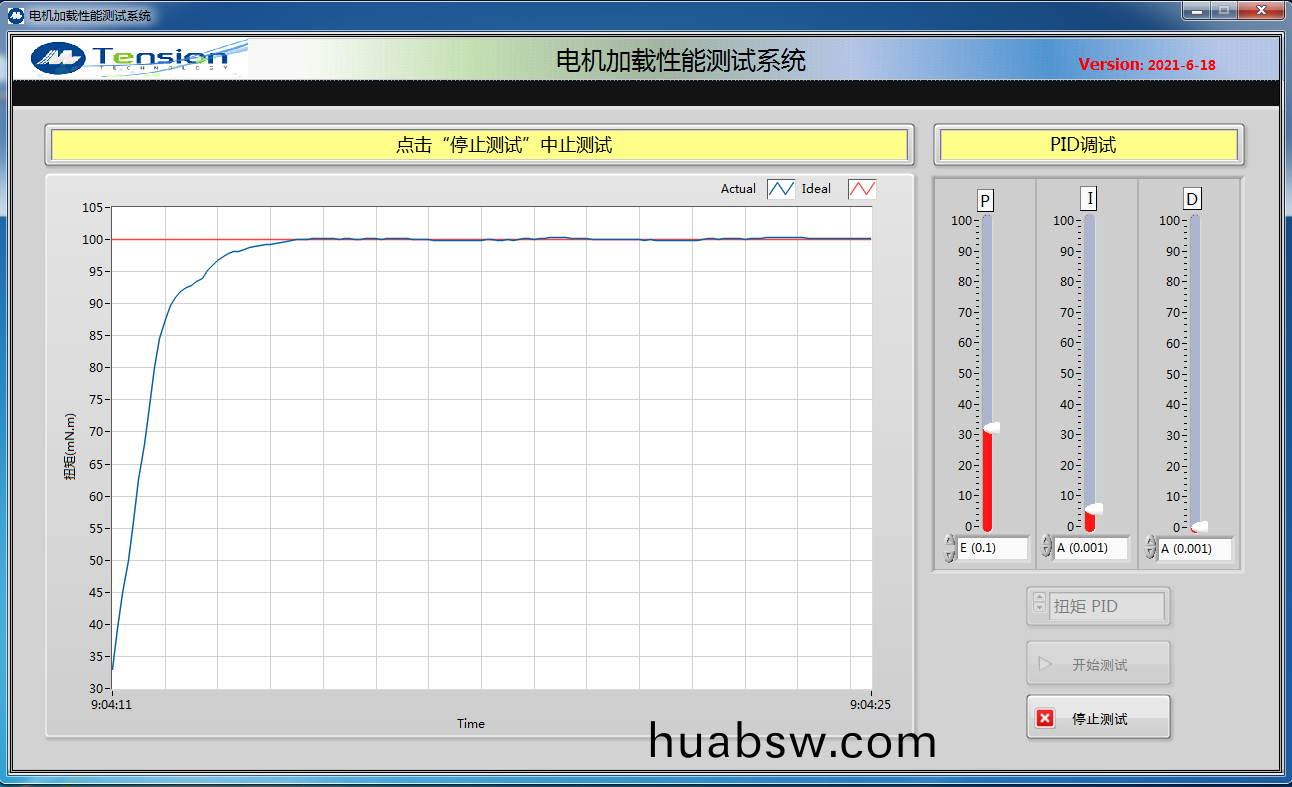Open the 扭矩 PID mode selector
The image size is (1292, 787).
[x=1107, y=606]
